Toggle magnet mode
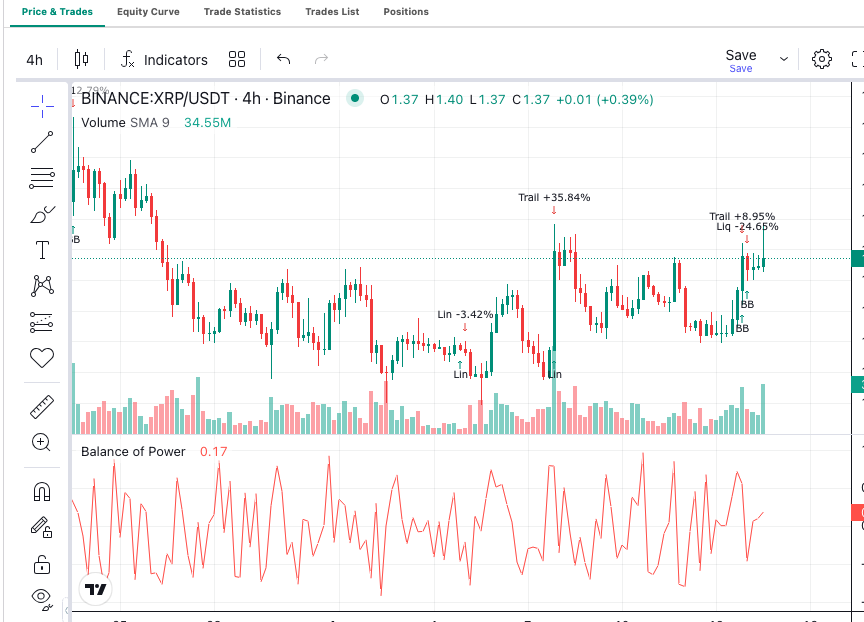Screen dimensions: 864x622 [x=42, y=491]
